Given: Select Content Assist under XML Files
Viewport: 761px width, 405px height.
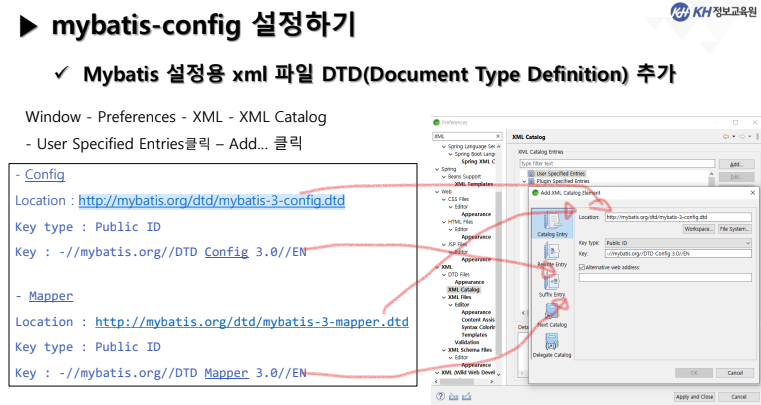Looking at the screenshot, I should (x=478, y=320).
